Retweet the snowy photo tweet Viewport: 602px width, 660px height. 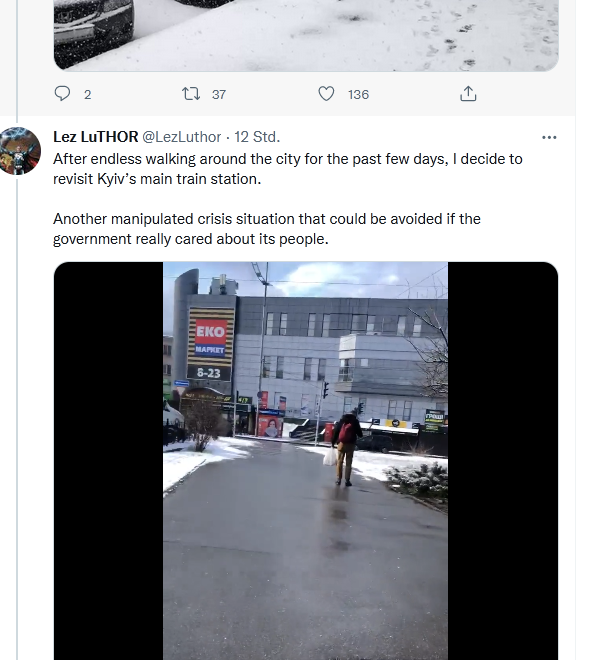click(191, 93)
